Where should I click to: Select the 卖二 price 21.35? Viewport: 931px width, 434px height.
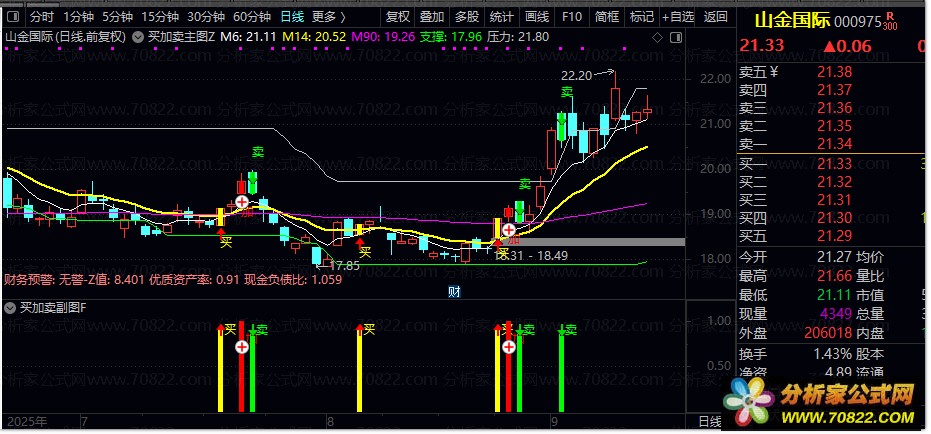(834, 126)
